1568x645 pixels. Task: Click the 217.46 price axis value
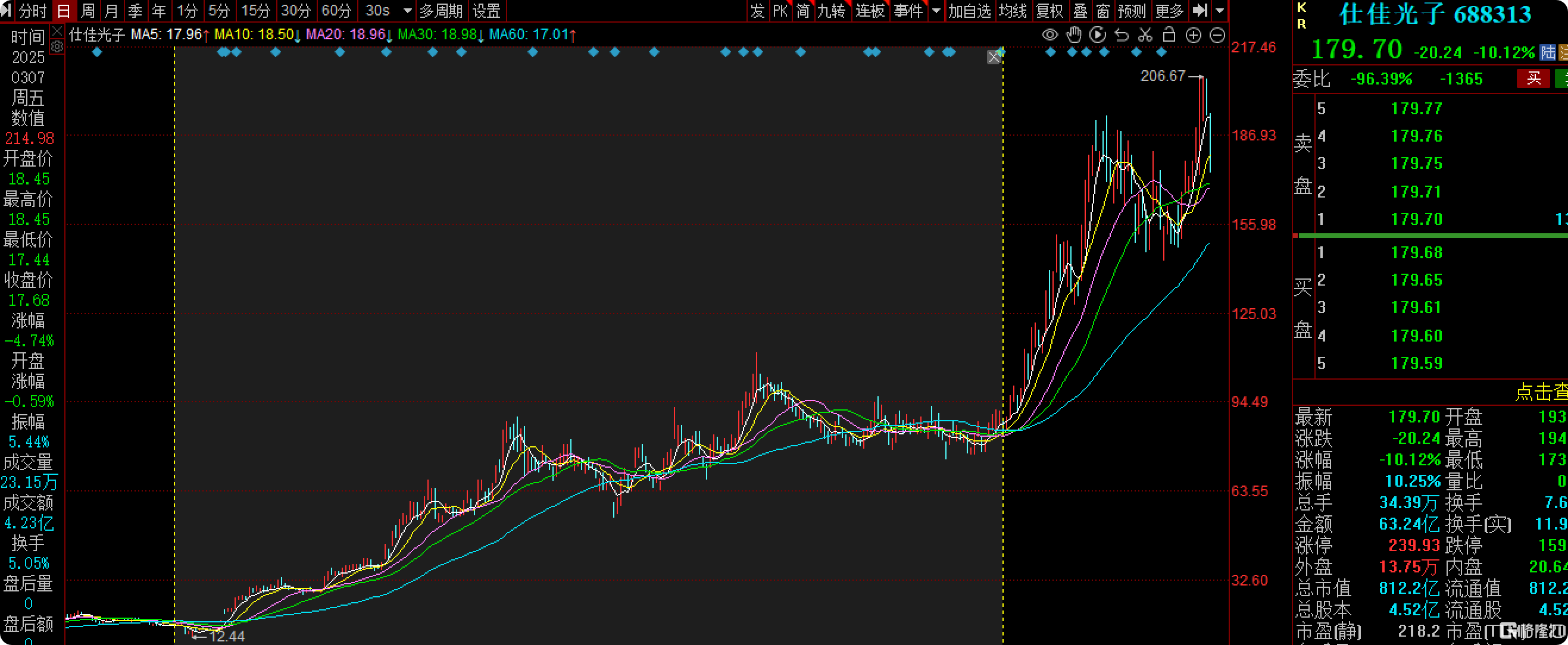(x=1253, y=48)
